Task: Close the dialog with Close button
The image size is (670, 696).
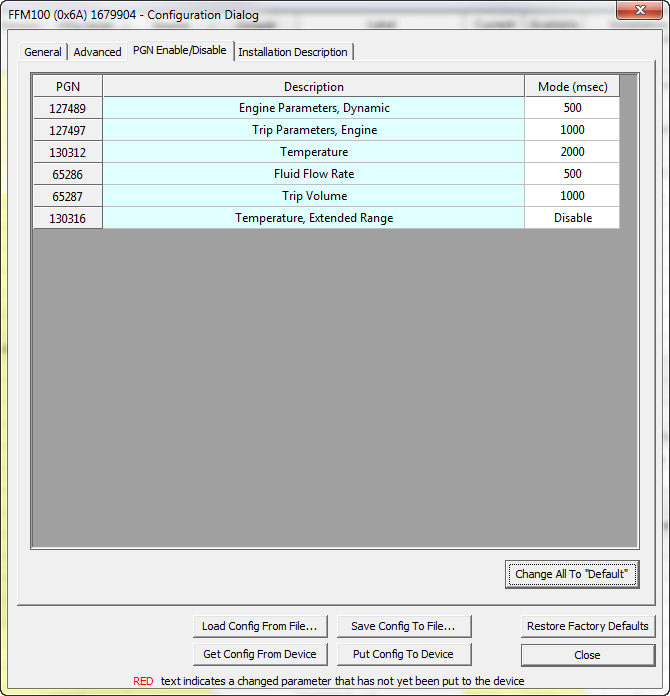Action: [587, 655]
